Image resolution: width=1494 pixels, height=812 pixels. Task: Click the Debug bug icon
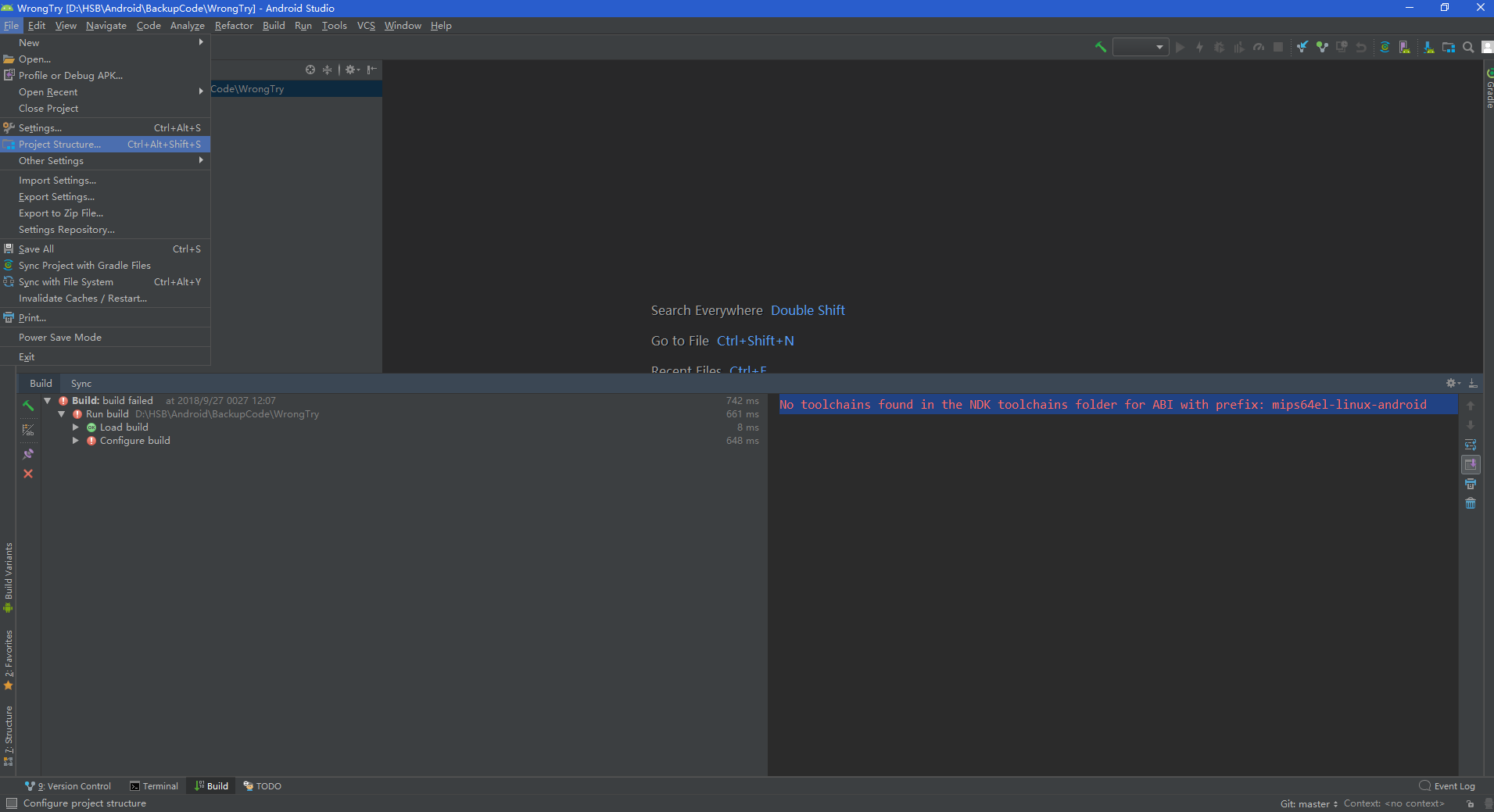click(1219, 47)
